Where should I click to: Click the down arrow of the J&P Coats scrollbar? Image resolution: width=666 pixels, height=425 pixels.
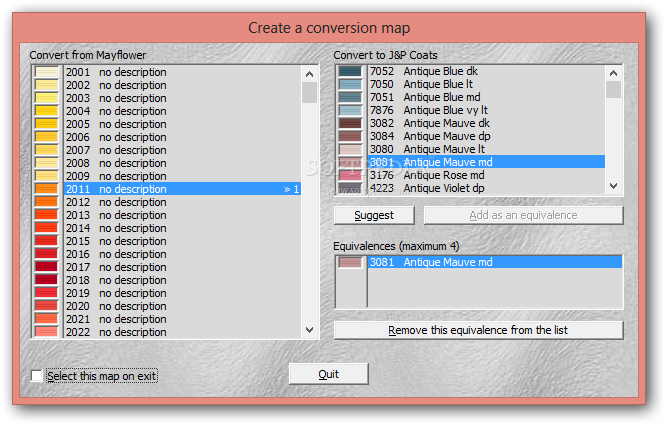pyautogui.click(x=613, y=186)
